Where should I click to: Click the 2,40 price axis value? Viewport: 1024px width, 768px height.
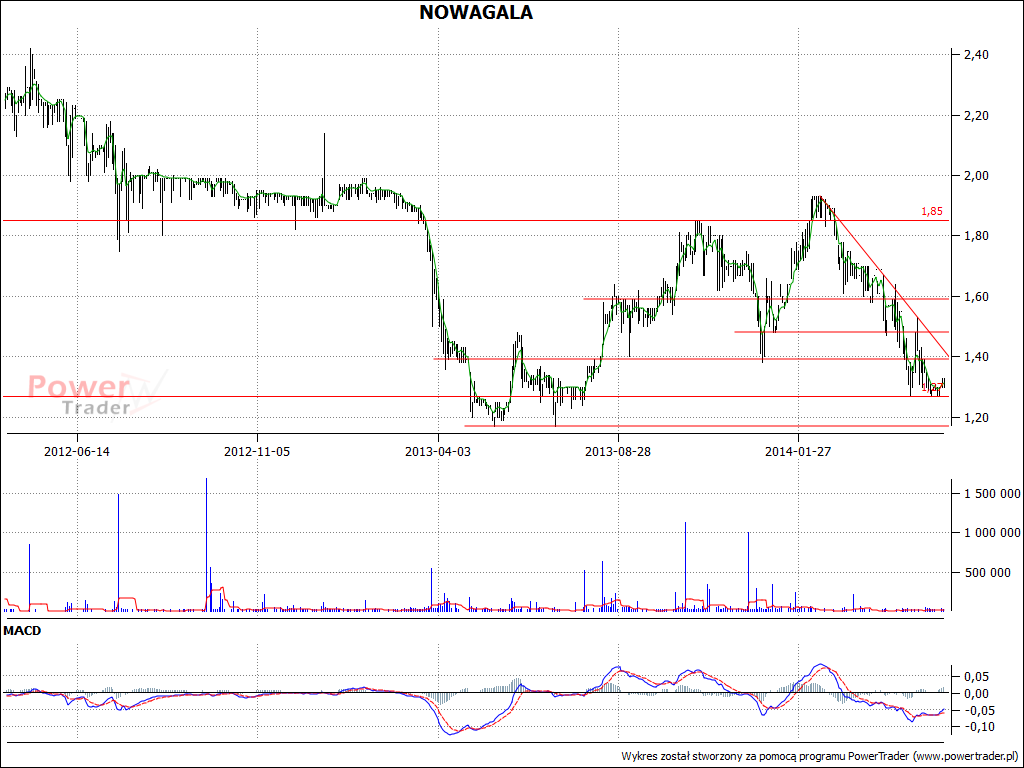[x=976, y=55]
